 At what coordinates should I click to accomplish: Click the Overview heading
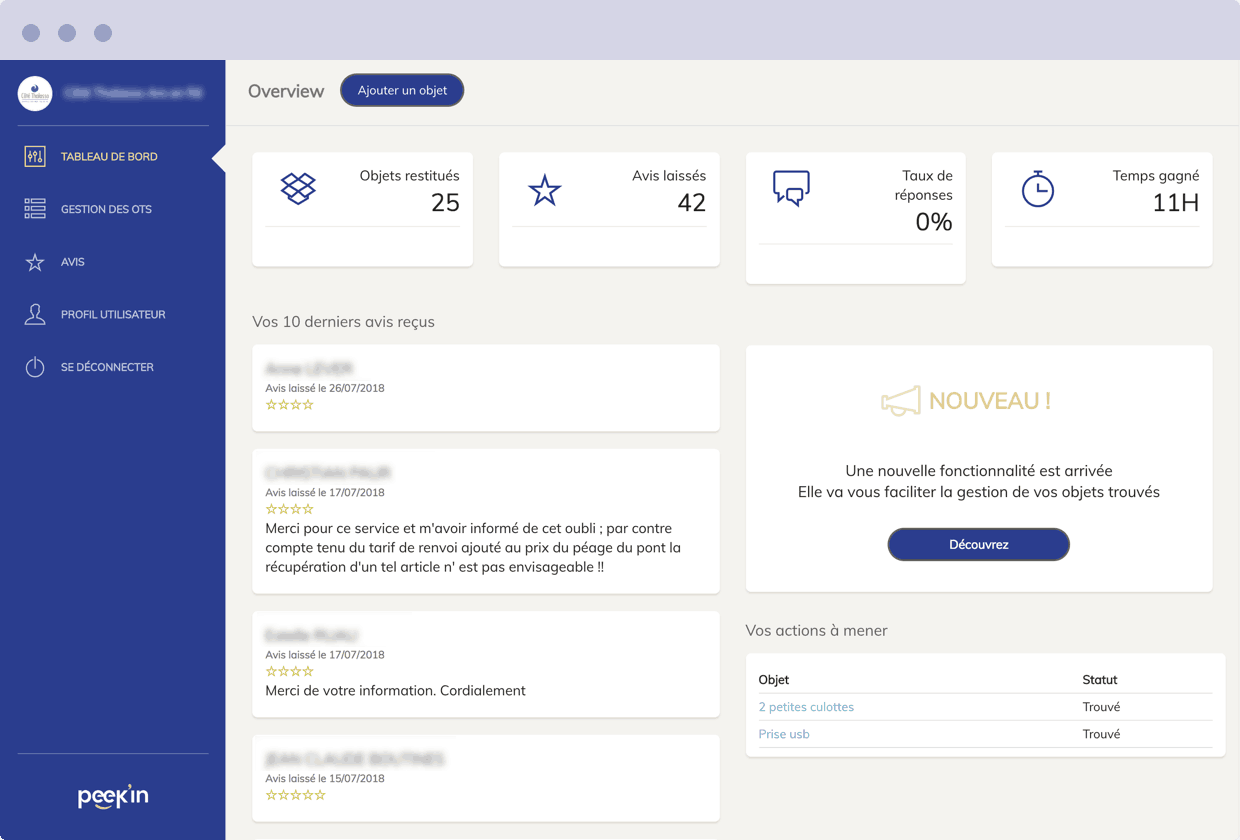[286, 91]
